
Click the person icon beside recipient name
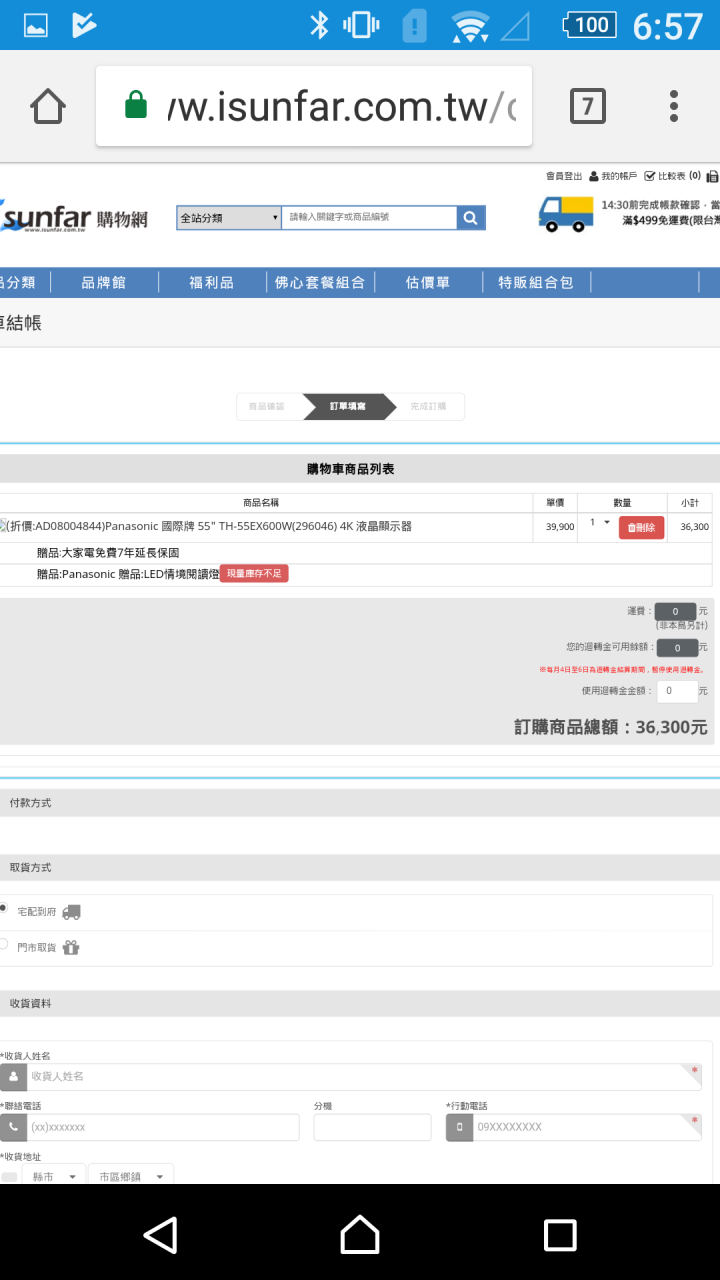click(13, 1077)
